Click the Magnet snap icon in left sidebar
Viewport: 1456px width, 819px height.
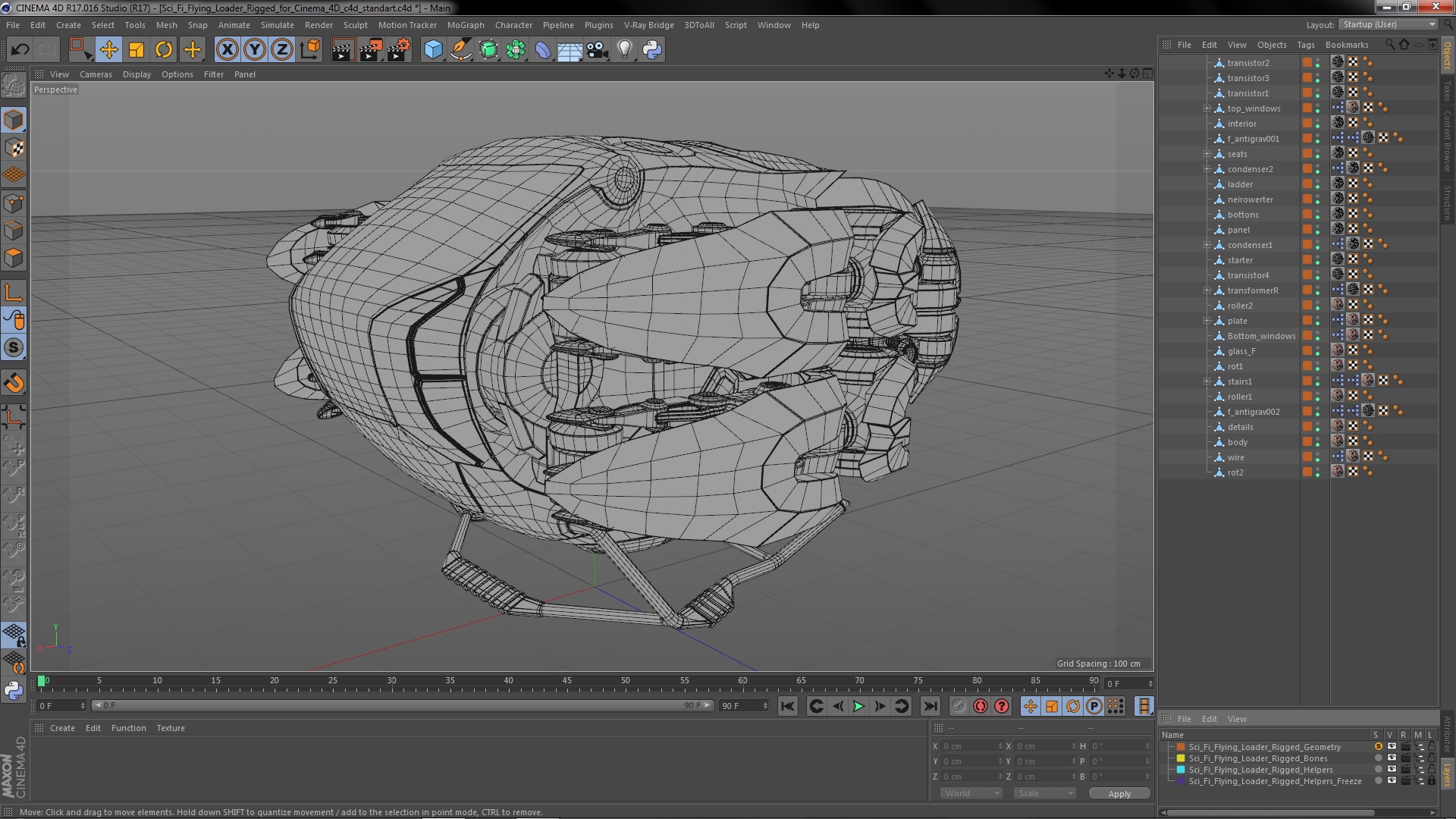14,383
